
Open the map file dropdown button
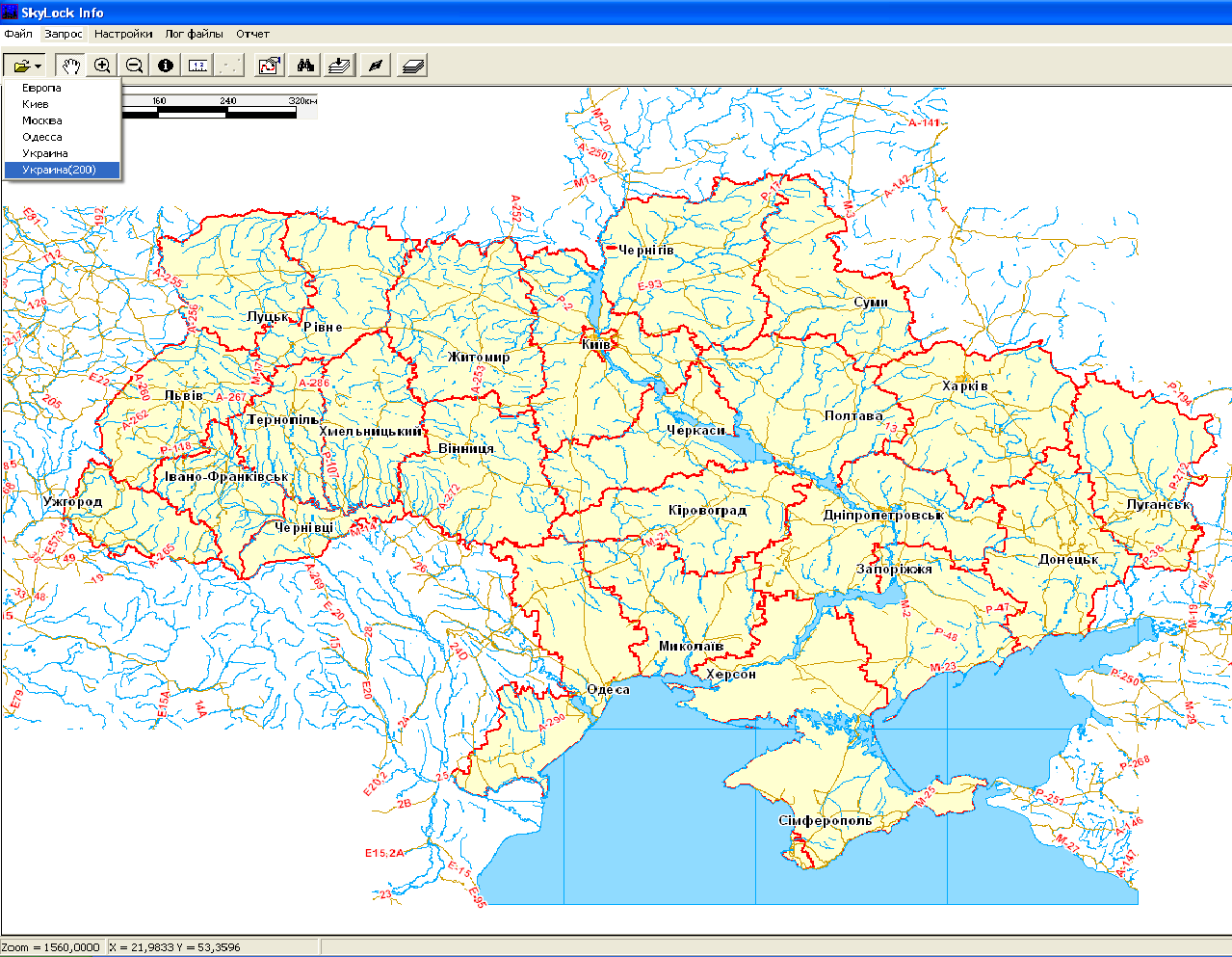tap(23, 66)
